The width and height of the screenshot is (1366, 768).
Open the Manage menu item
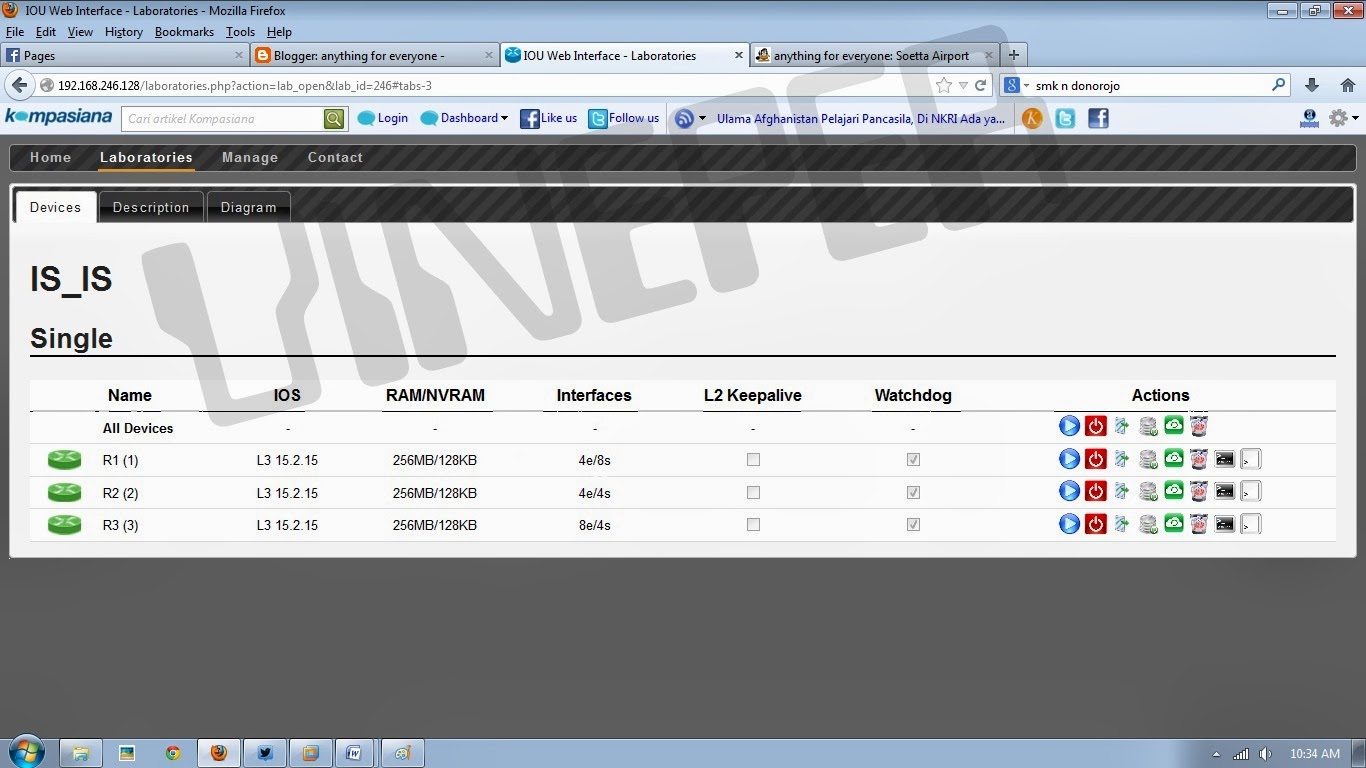pos(250,157)
